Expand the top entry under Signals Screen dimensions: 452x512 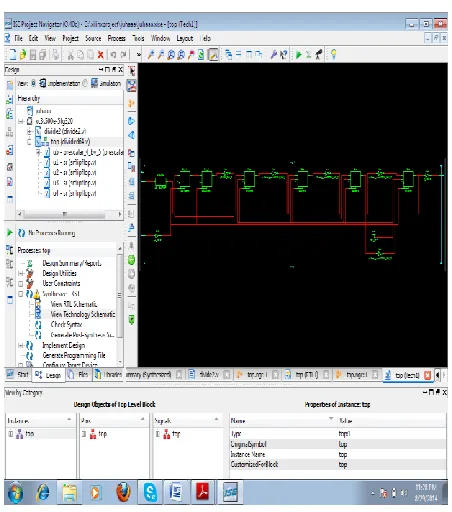point(158,434)
